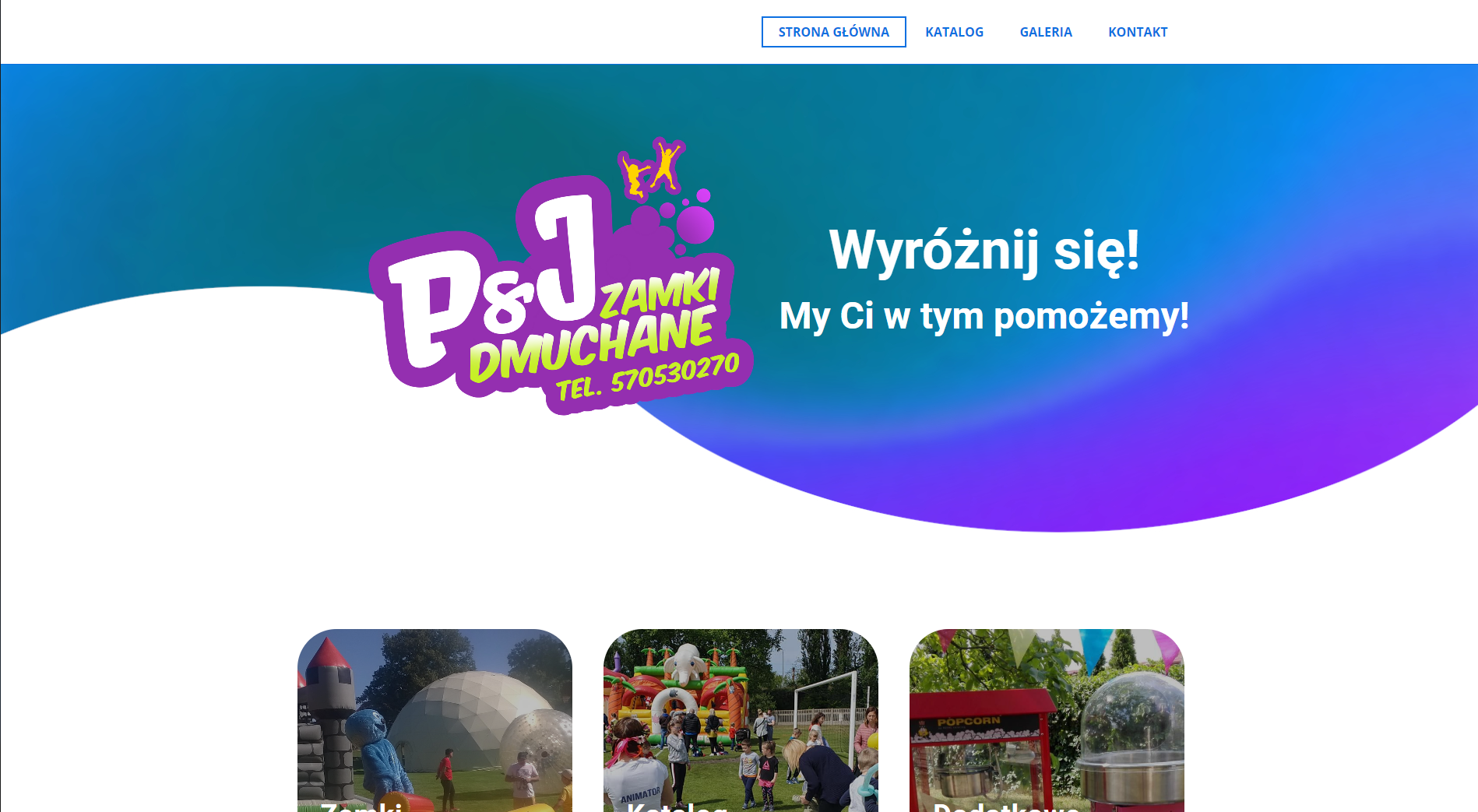1478x812 pixels.
Task: Click the 'My Ci w tym pomożemy!' text
Action: point(984,316)
